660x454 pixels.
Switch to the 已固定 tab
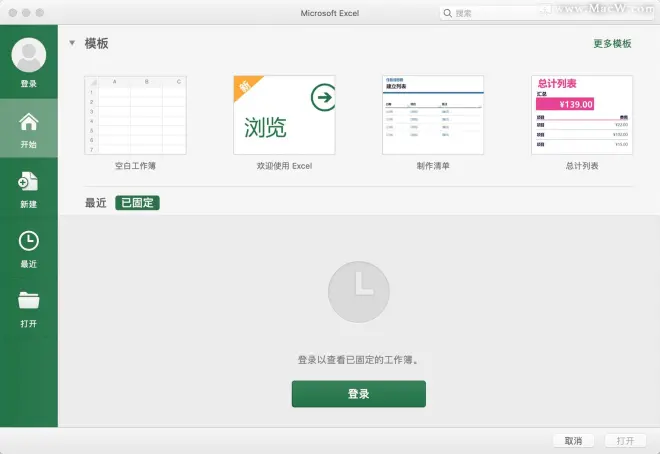(x=137, y=203)
